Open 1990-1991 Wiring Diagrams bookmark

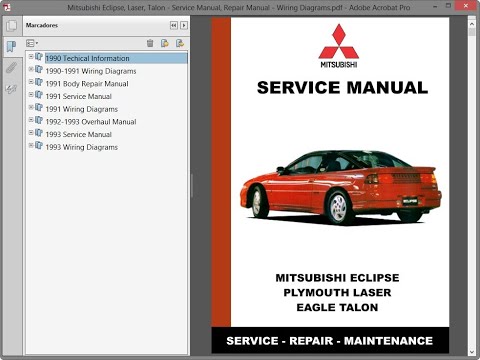(91, 71)
